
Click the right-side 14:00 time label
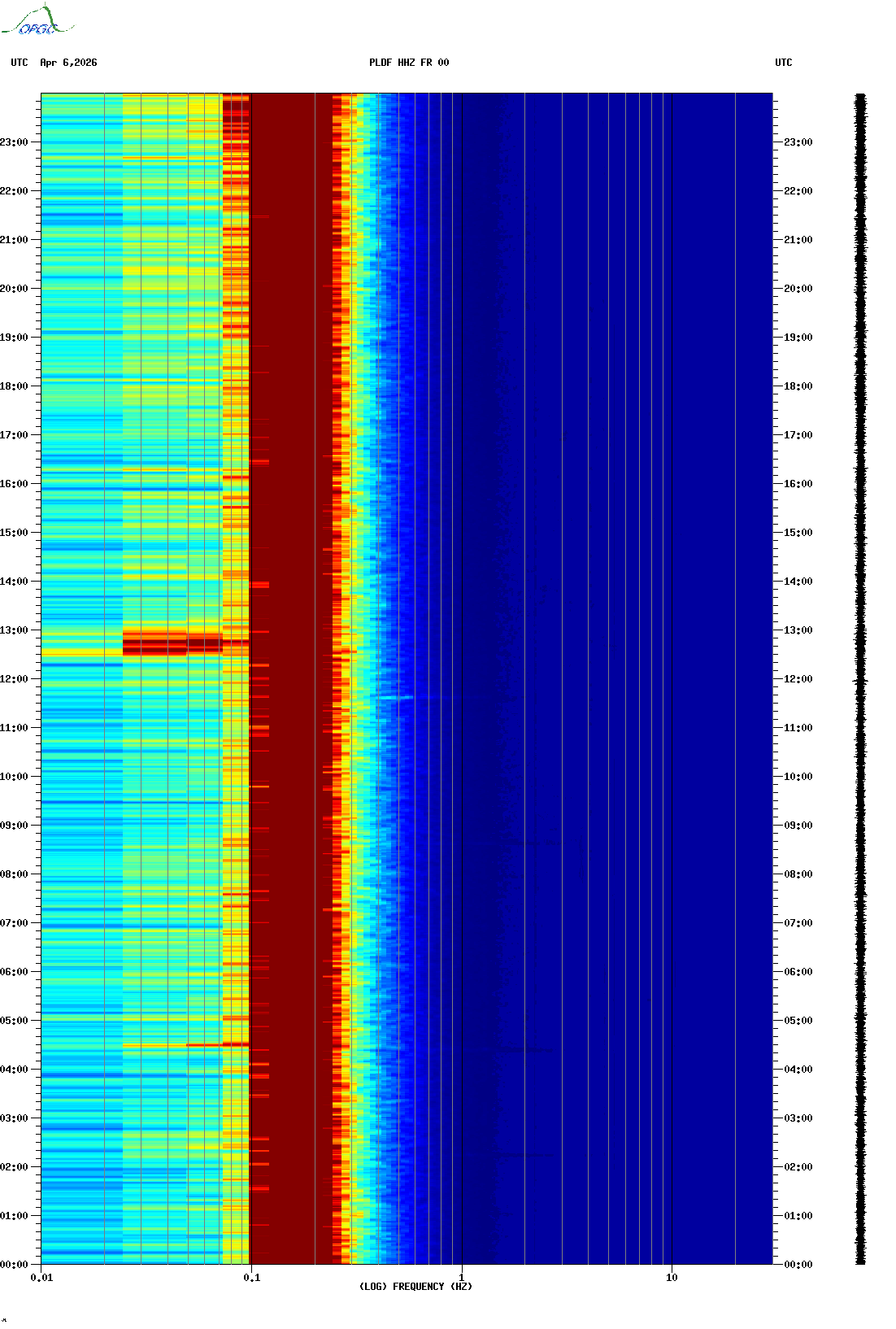pyautogui.click(x=798, y=582)
